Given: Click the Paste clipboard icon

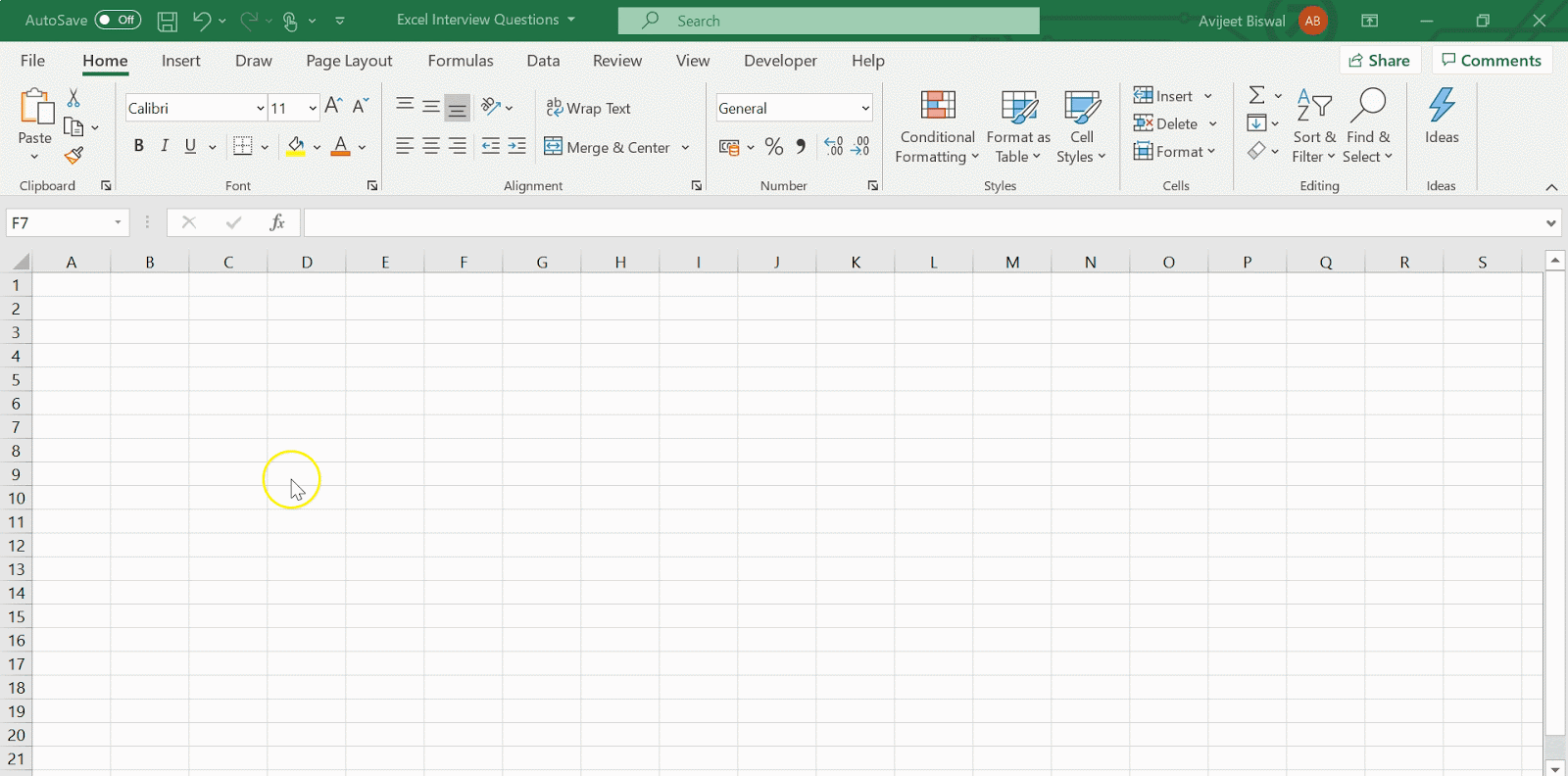Looking at the screenshot, I should [36, 106].
